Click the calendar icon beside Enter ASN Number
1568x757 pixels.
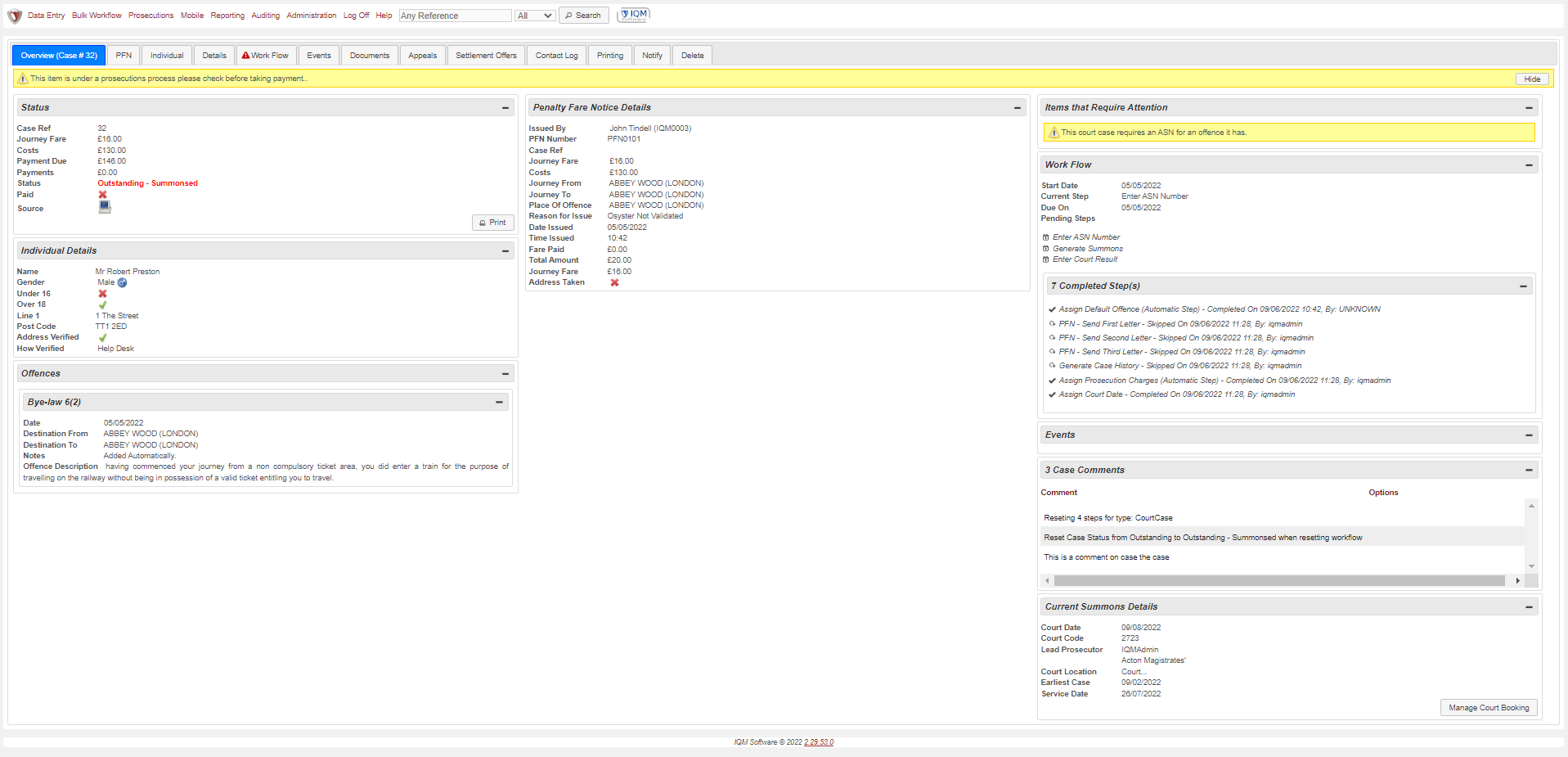click(1045, 237)
